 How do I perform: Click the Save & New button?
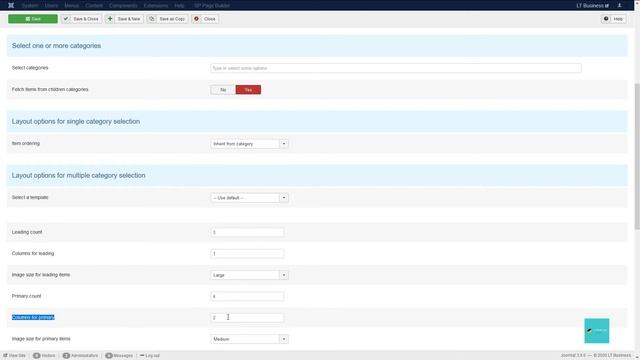pyautogui.click(x=124, y=19)
